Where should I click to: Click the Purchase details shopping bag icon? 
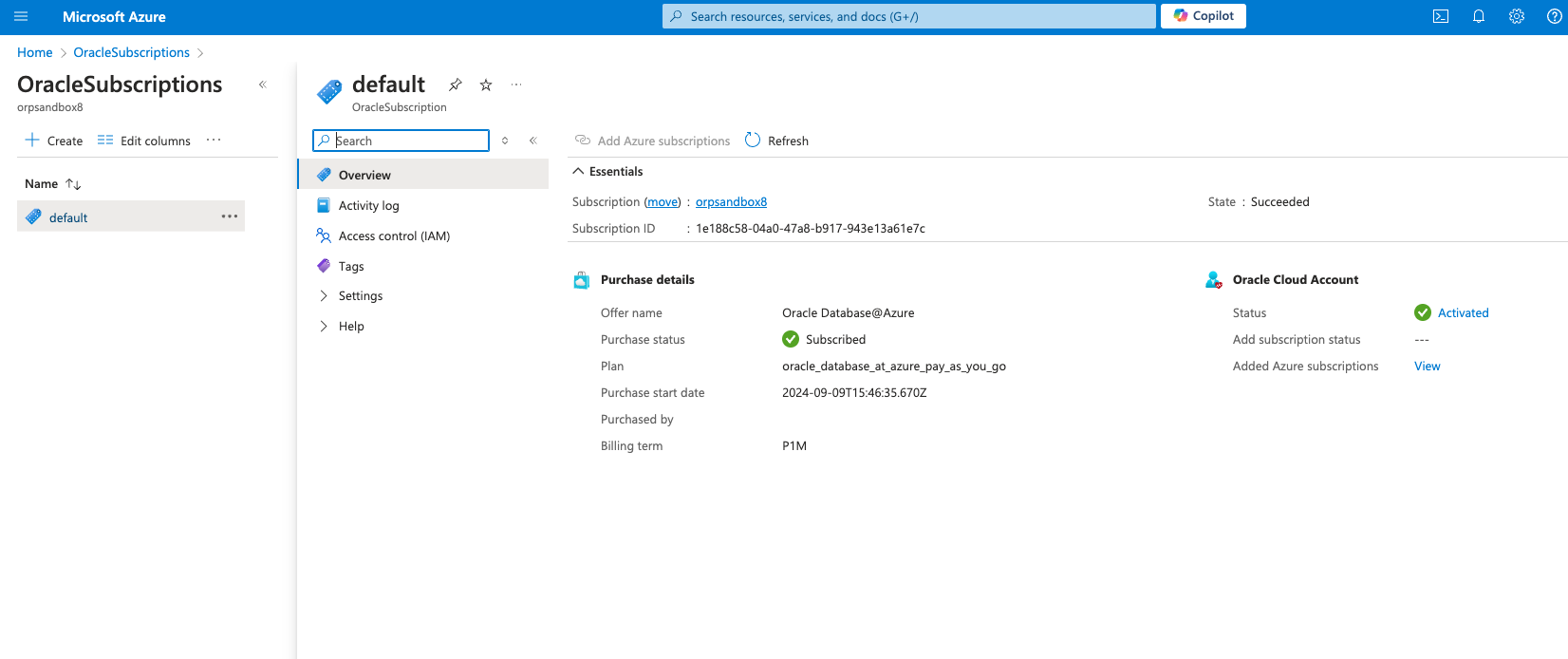pos(582,280)
